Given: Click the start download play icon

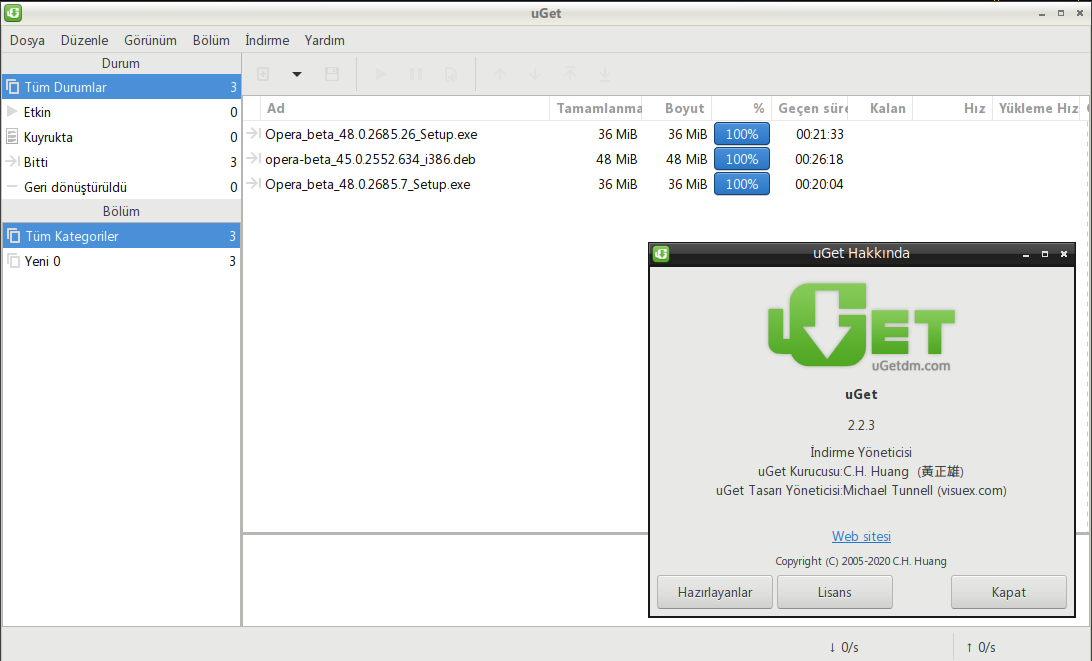Looking at the screenshot, I should [x=380, y=74].
